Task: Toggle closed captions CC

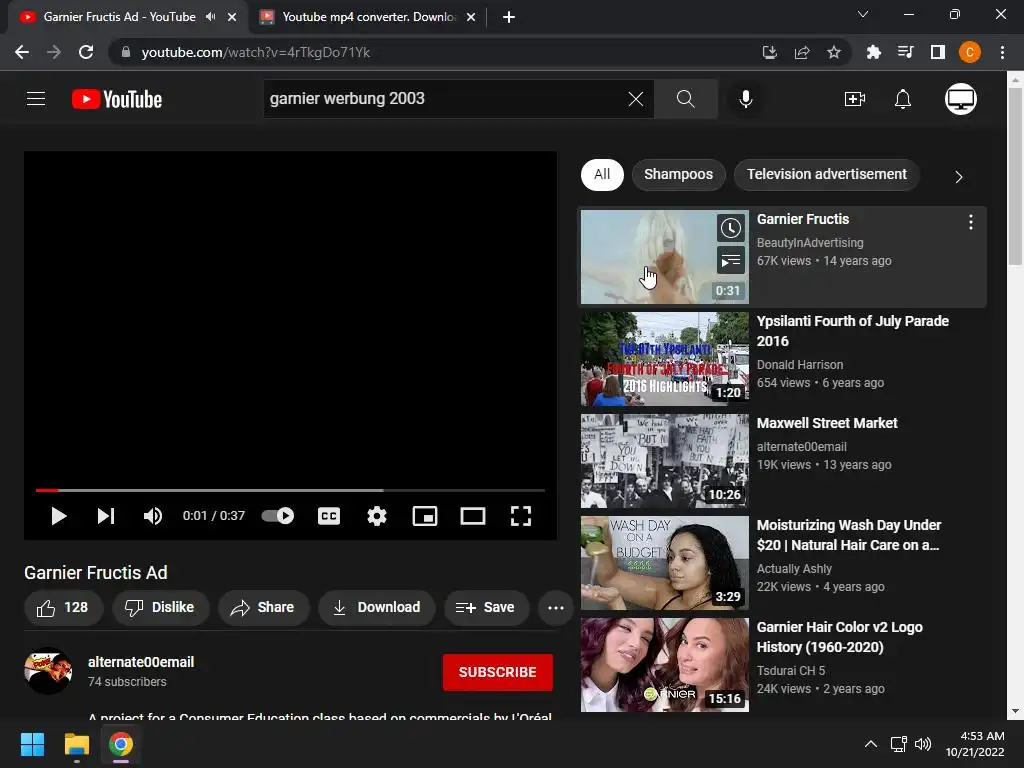Action: click(328, 516)
